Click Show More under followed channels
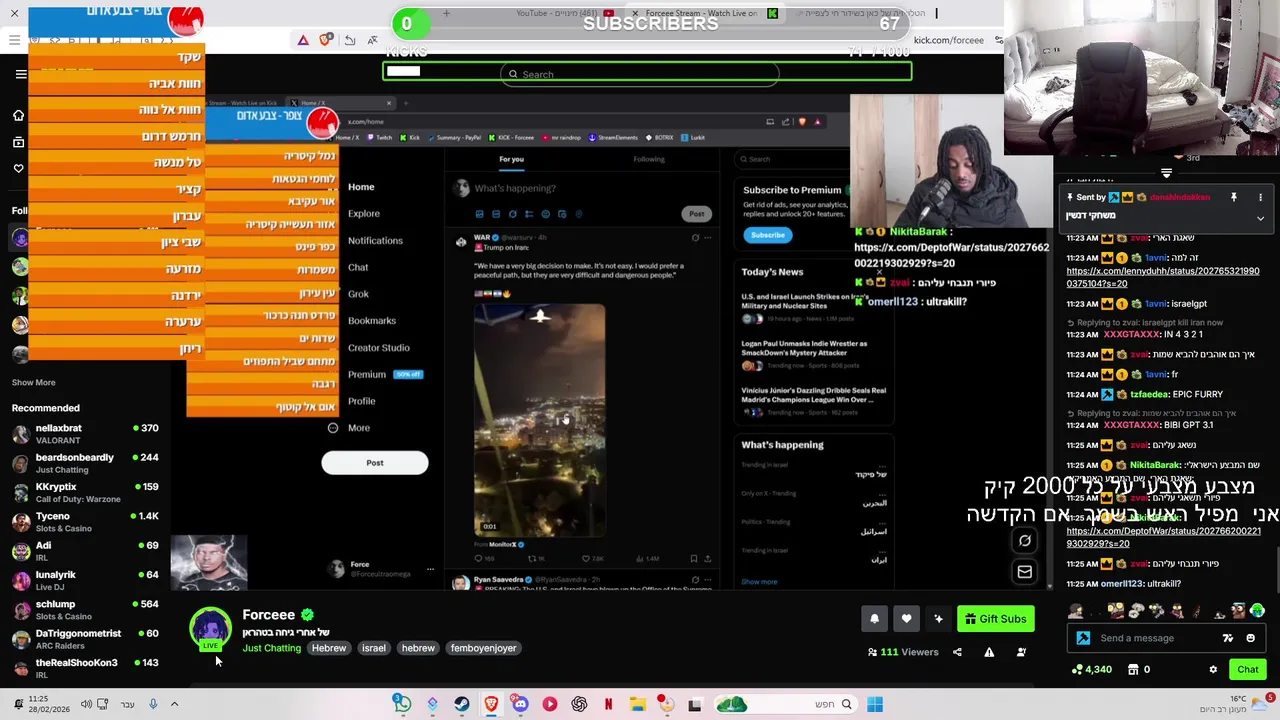1280x720 pixels. (33, 382)
